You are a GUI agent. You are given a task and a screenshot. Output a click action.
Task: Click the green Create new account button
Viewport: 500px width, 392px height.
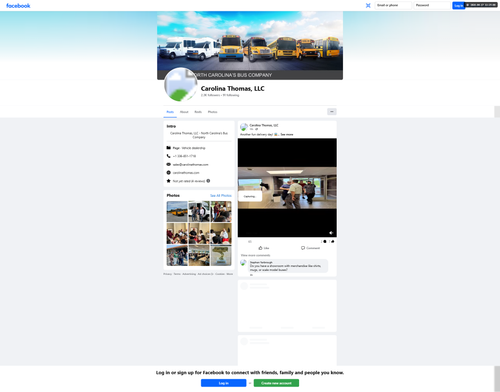tap(276, 383)
